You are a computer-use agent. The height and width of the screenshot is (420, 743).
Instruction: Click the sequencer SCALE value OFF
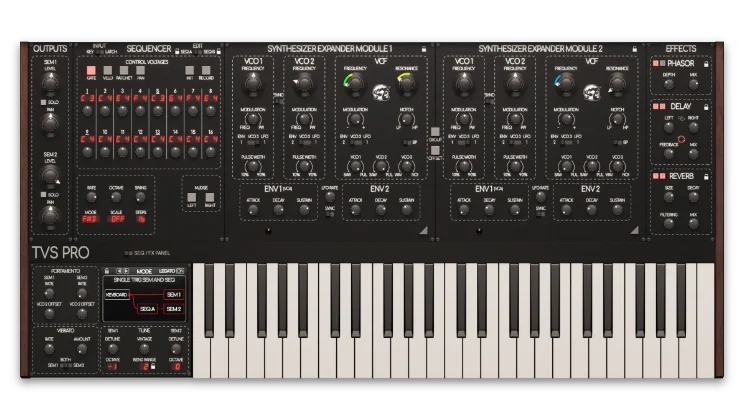[x=117, y=219]
